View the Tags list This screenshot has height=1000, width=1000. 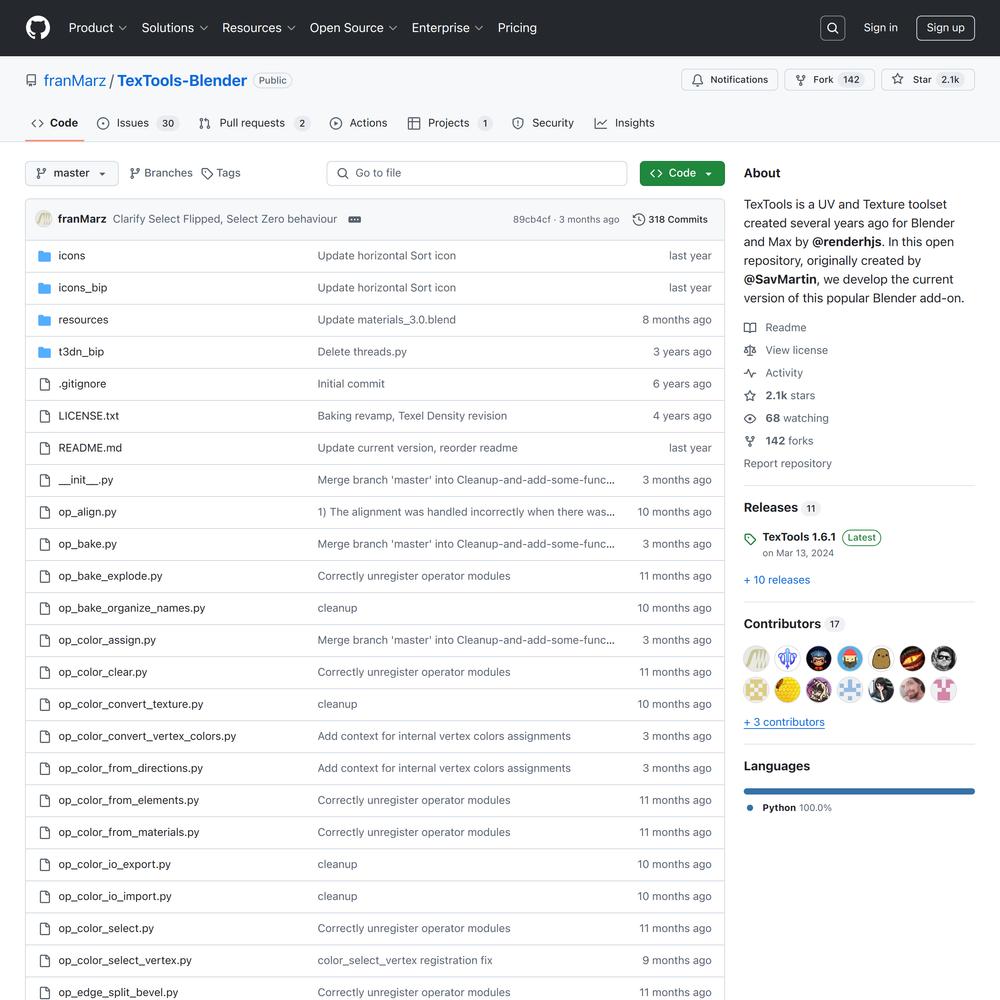pos(221,173)
